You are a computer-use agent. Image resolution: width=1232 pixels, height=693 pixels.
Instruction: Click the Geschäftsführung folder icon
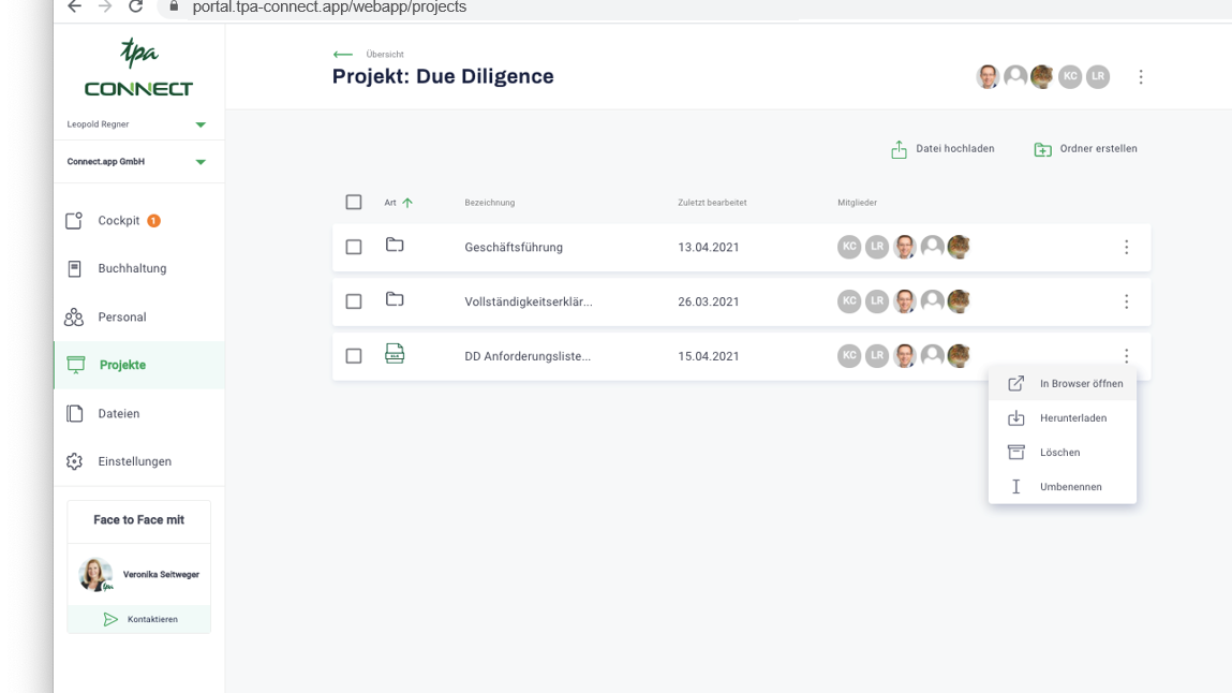395,245
